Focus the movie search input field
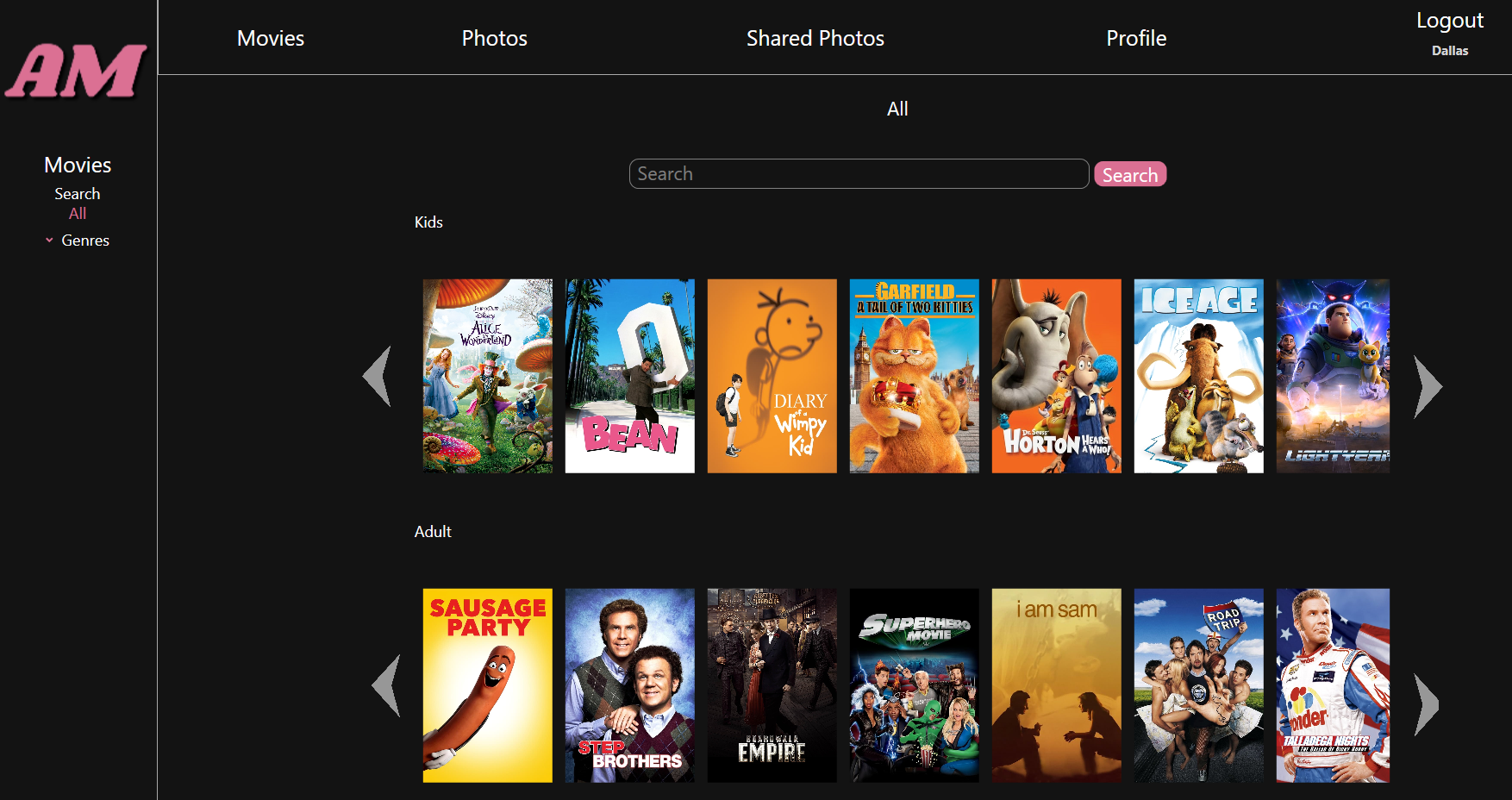 (x=858, y=174)
